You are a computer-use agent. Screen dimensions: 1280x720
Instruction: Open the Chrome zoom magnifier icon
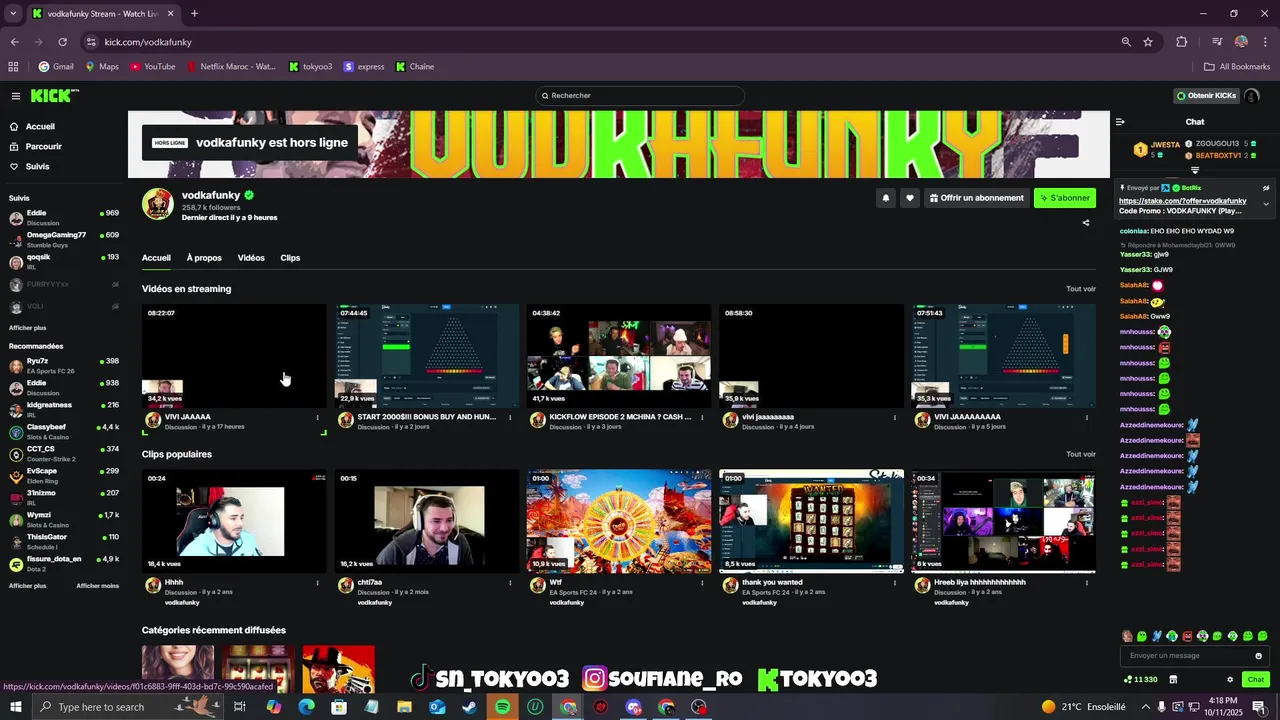point(1126,42)
